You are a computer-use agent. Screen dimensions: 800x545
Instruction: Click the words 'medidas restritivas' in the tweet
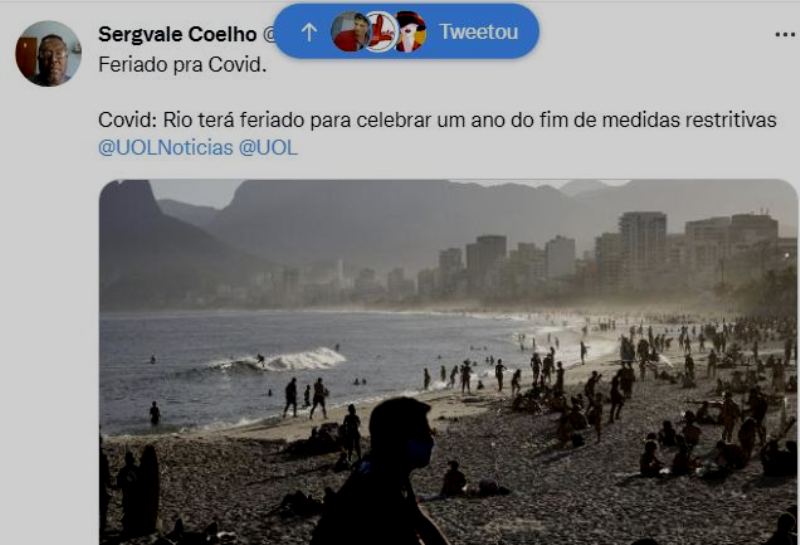[x=689, y=120]
